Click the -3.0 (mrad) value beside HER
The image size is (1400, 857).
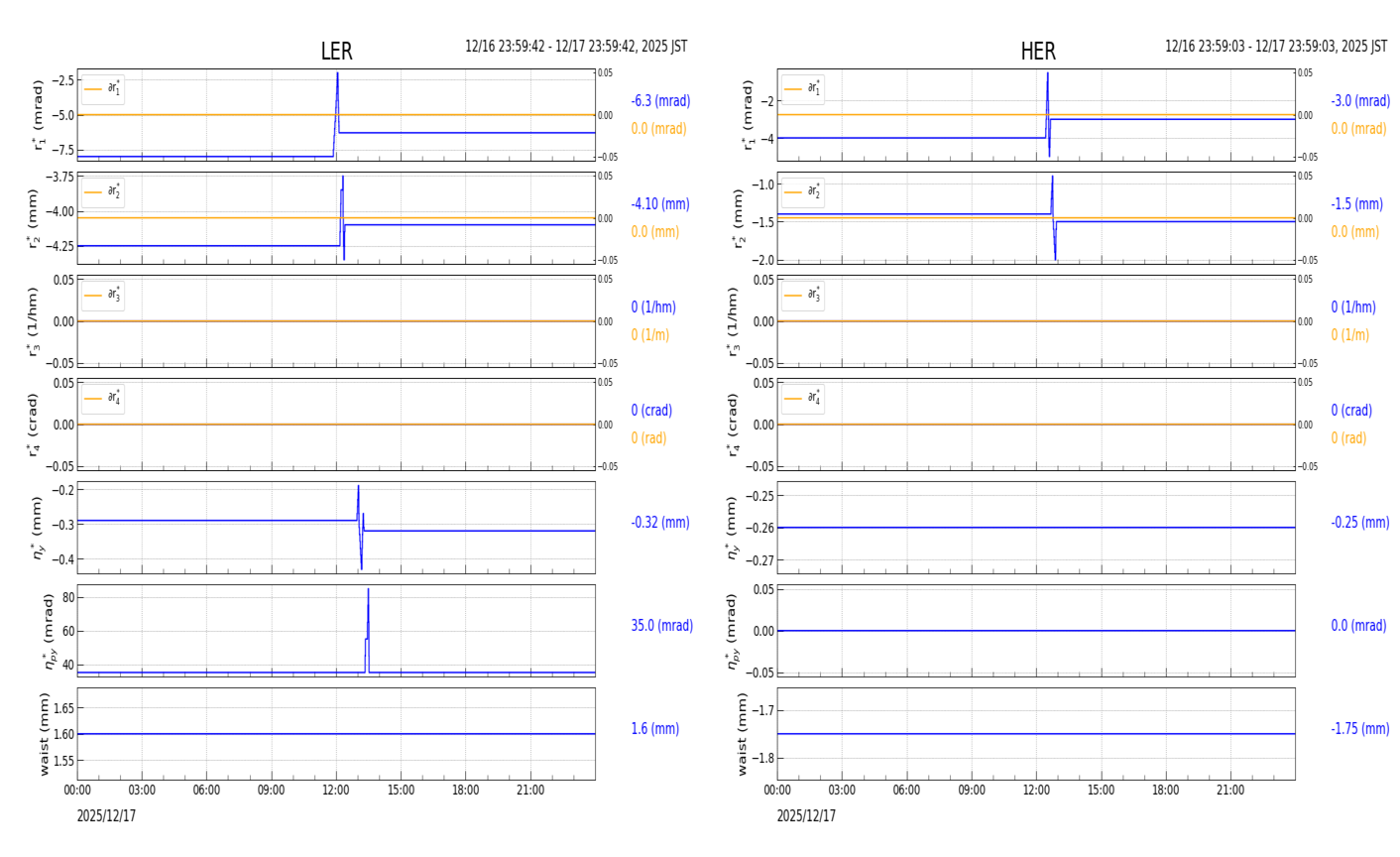[1359, 101]
